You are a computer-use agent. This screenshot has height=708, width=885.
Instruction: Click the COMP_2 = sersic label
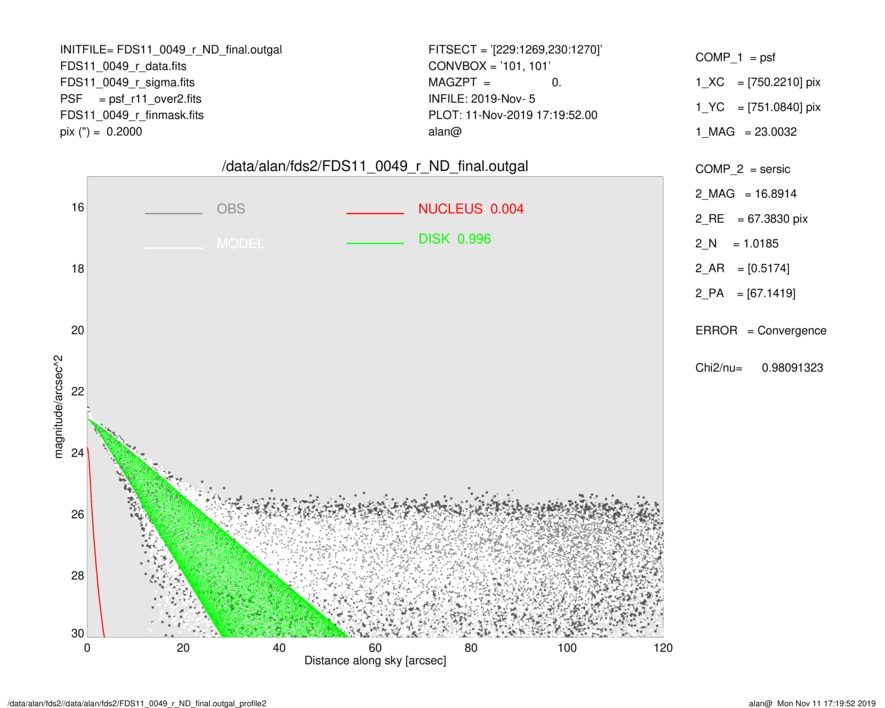pos(742,169)
